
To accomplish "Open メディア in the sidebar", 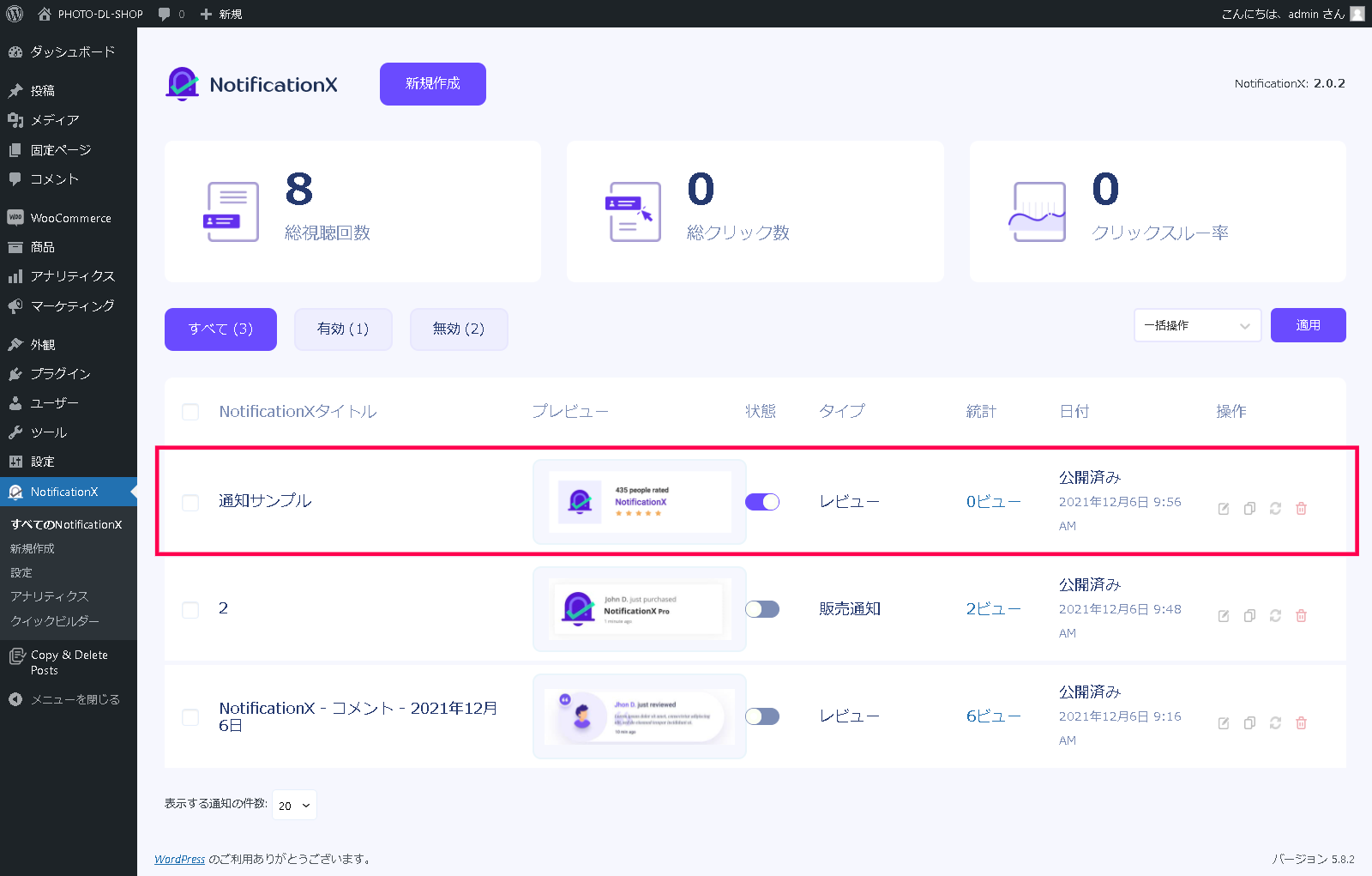I will coord(69,120).
